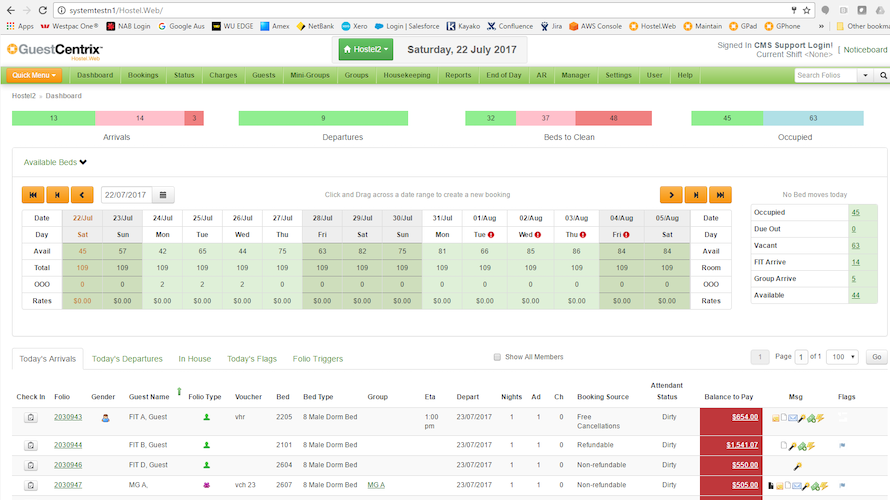
Task: Open the calendar picker beside 22/07/2017
Action: tap(163, 195)
